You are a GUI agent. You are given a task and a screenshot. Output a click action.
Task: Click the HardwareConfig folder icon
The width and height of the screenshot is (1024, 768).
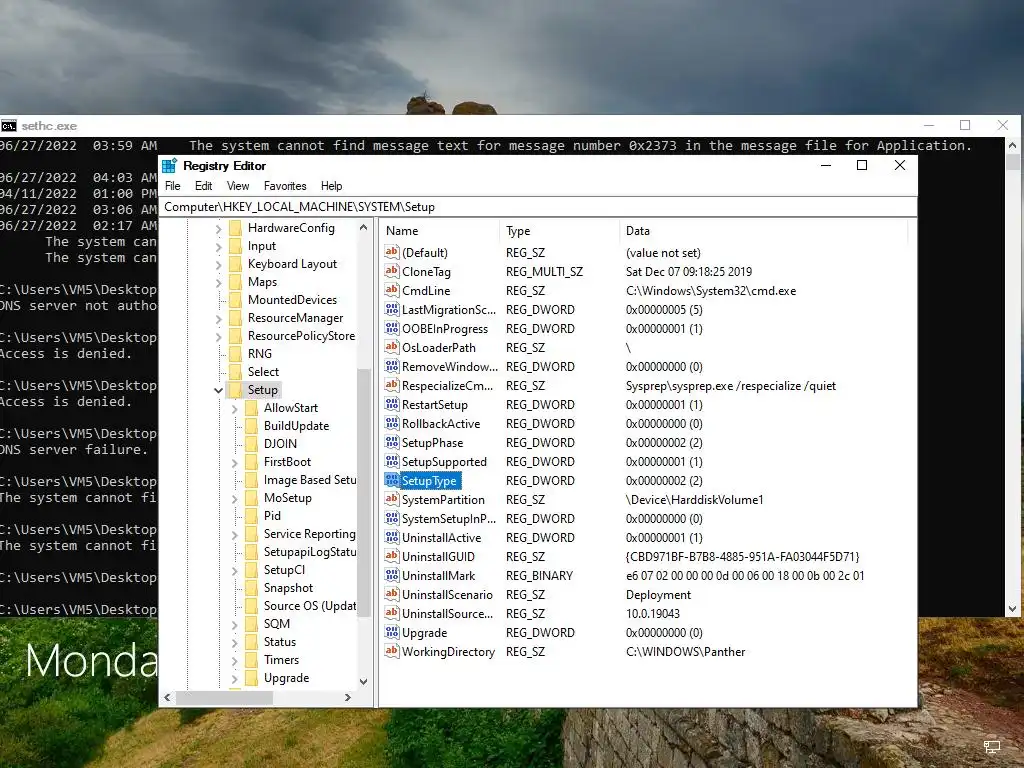pos(236,227)
